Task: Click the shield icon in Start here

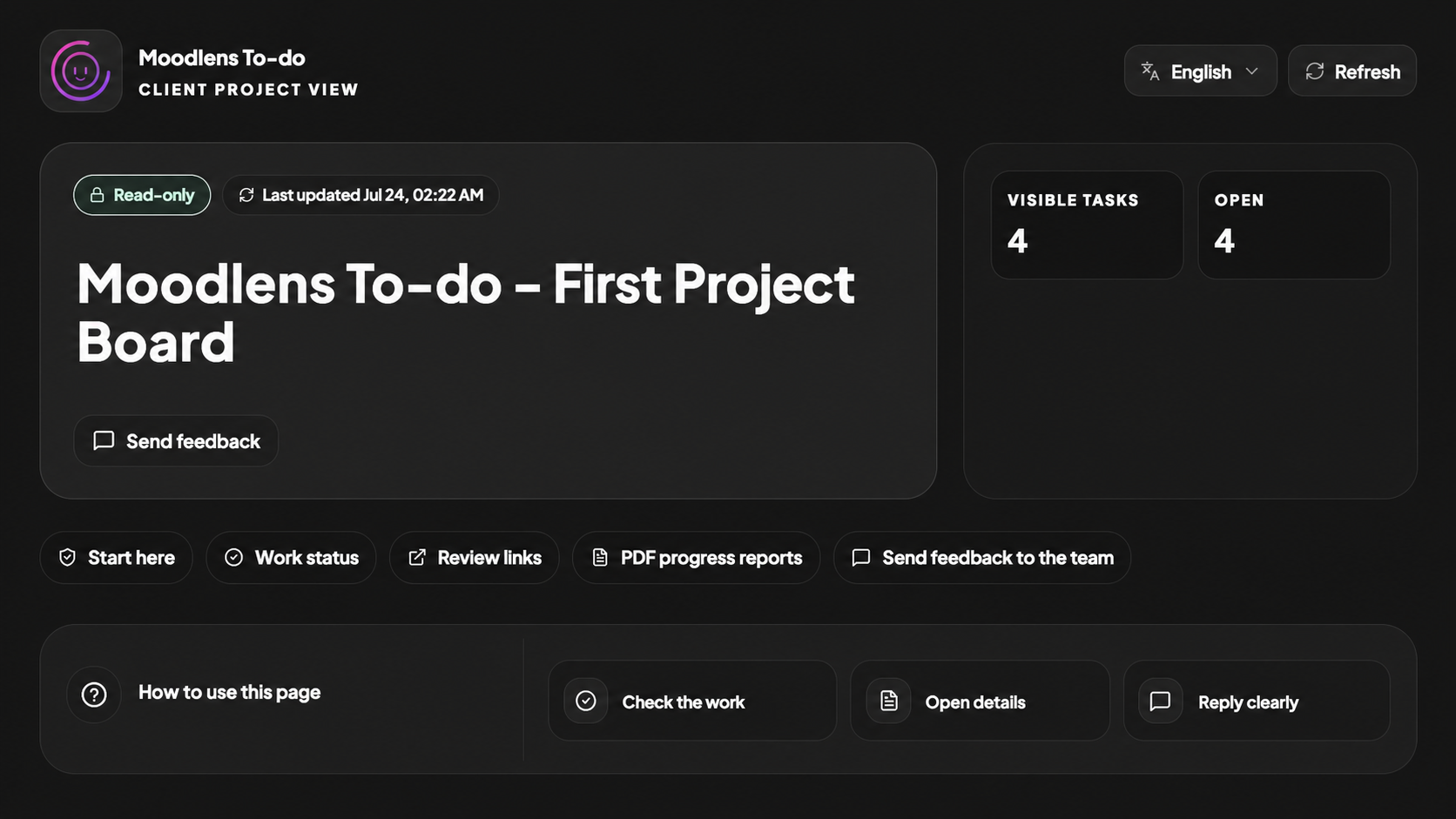Action: tap(67, 558)
